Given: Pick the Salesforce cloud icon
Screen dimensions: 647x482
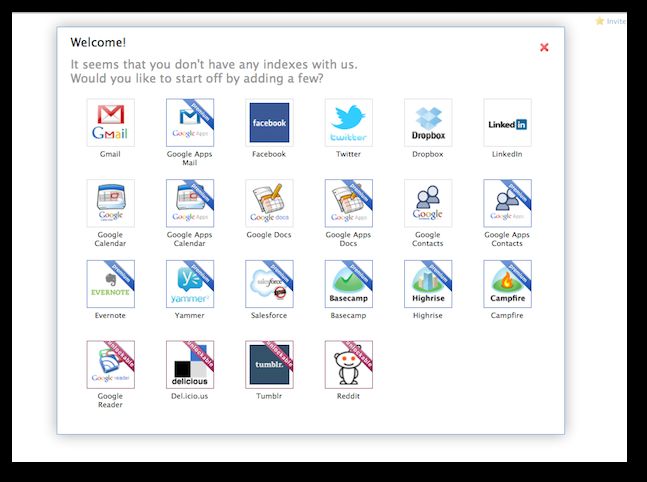Looking at the screenshot, I should [269, 284].
